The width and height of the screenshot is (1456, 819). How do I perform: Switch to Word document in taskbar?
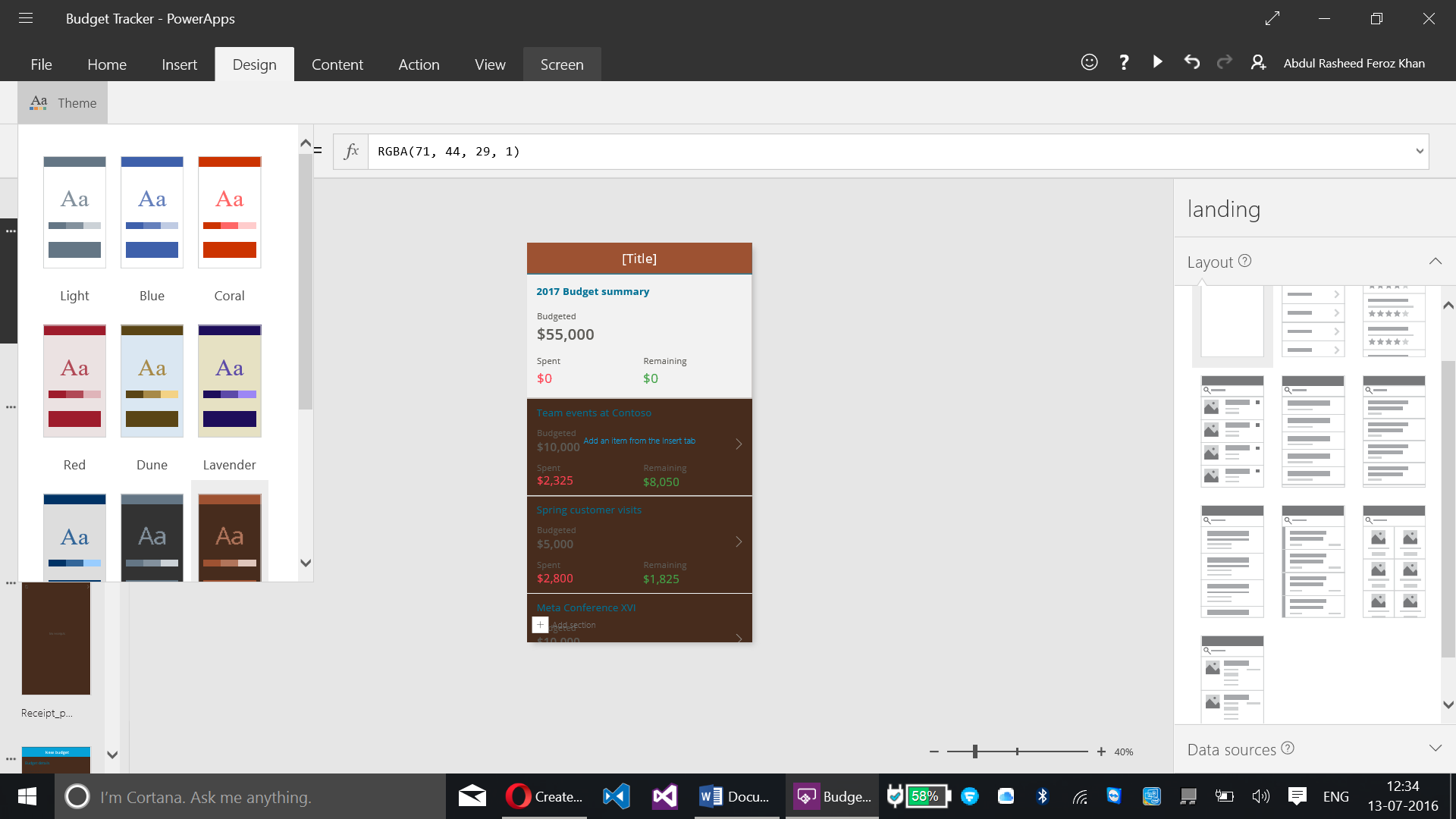pos(735,796)
